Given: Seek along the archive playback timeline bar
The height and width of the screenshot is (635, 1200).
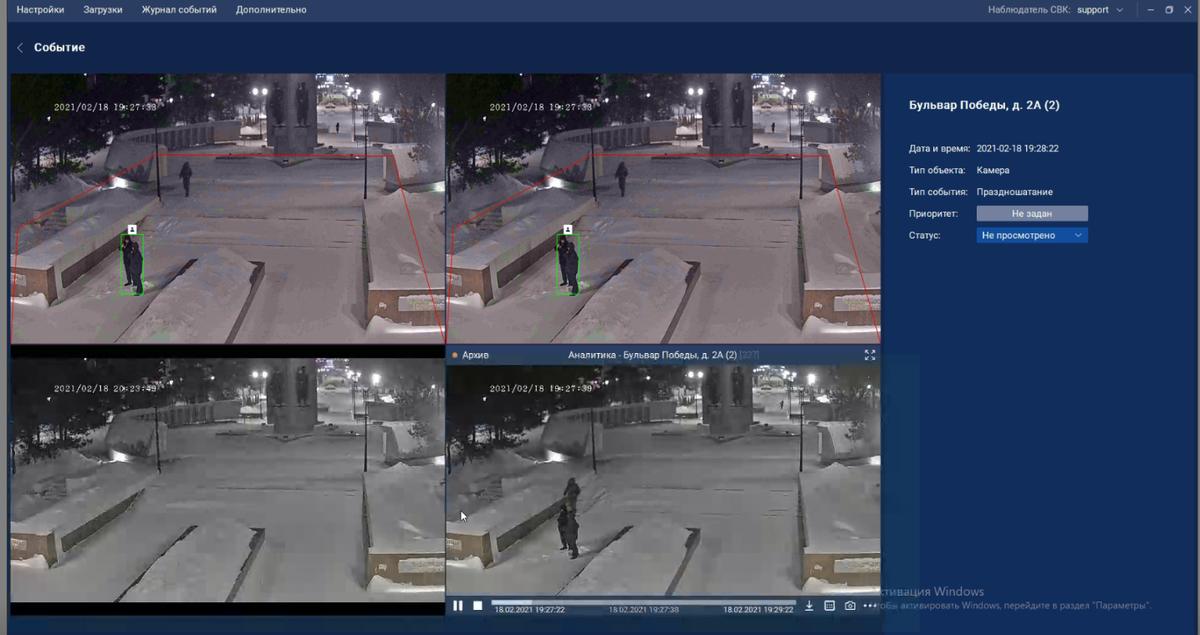Looking at the screenshot, I should click(643, 602).
